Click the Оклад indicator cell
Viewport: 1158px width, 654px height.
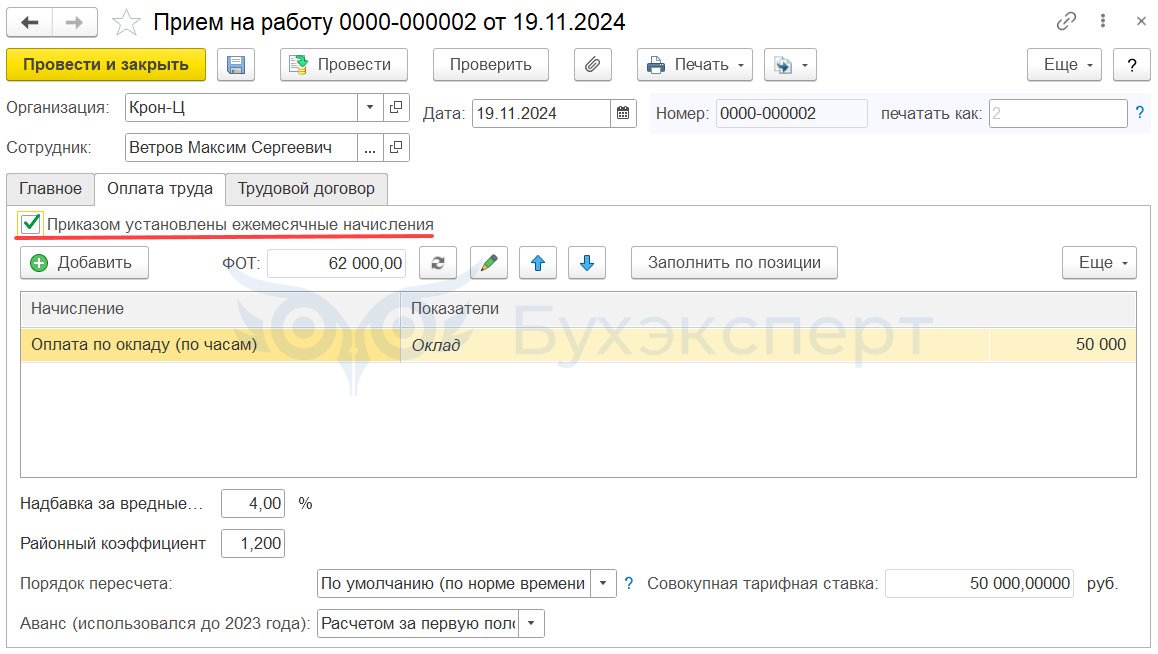694,345
